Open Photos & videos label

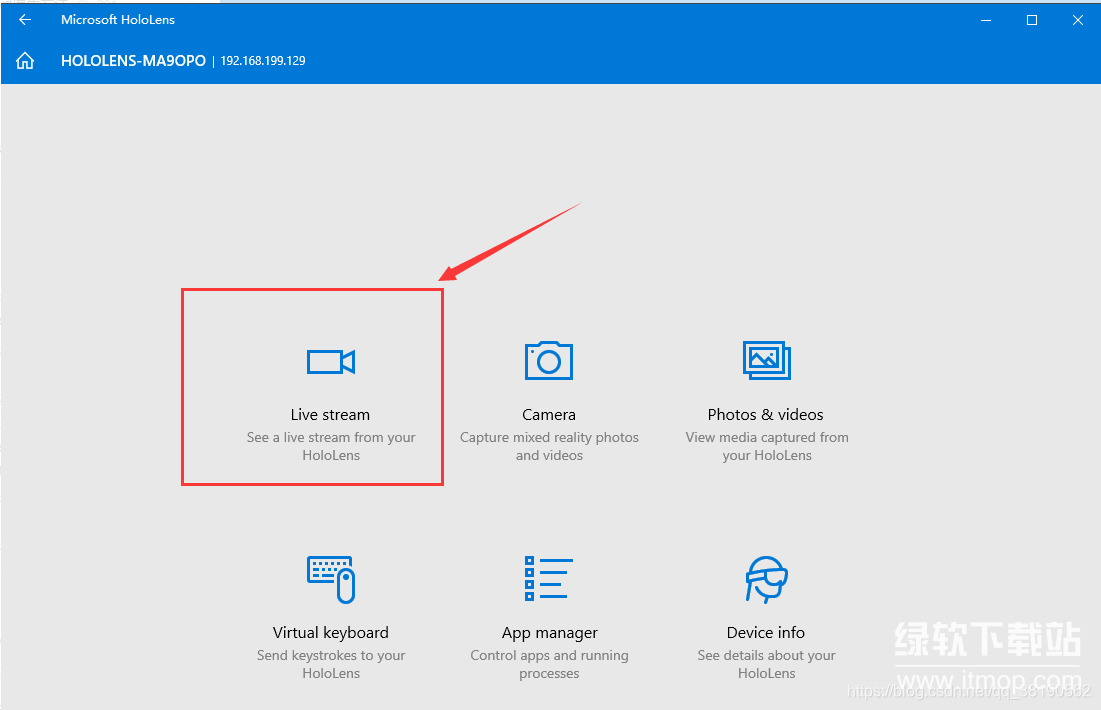coord(765,414)
